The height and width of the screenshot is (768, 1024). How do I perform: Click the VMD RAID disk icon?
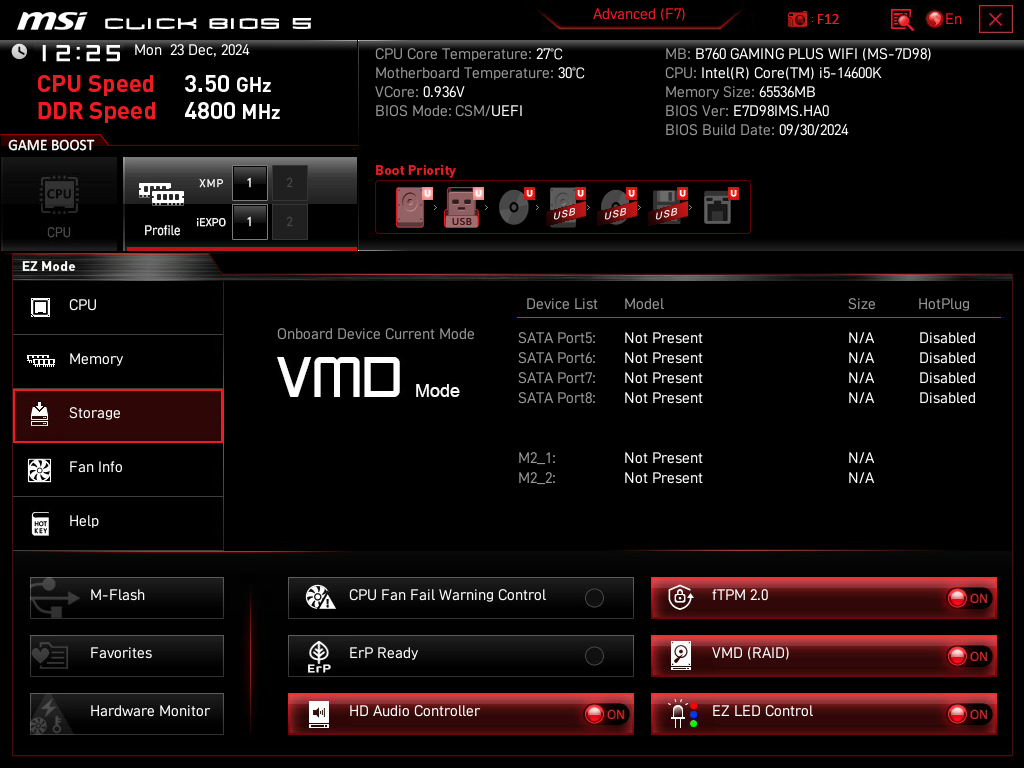[680, 656]
